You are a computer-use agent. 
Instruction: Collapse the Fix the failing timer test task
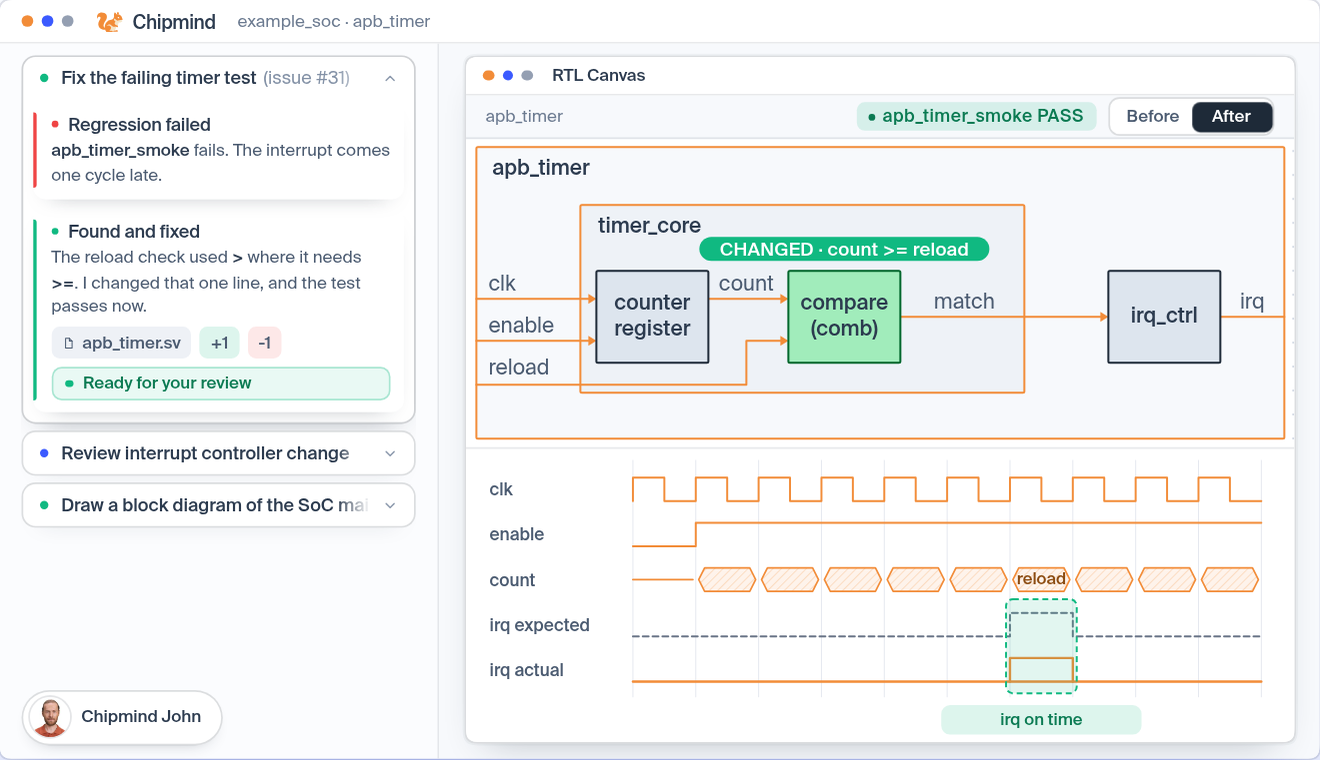click(390, 78)
